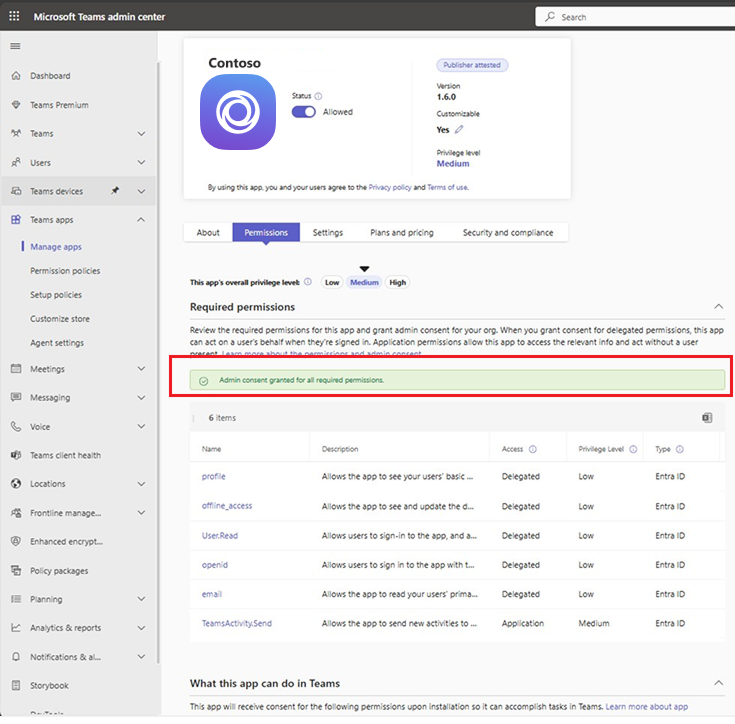The width and height of the screenshot is (735, 724).
Task: Expand the Users menu chevron
Action: tap(141, 162)
